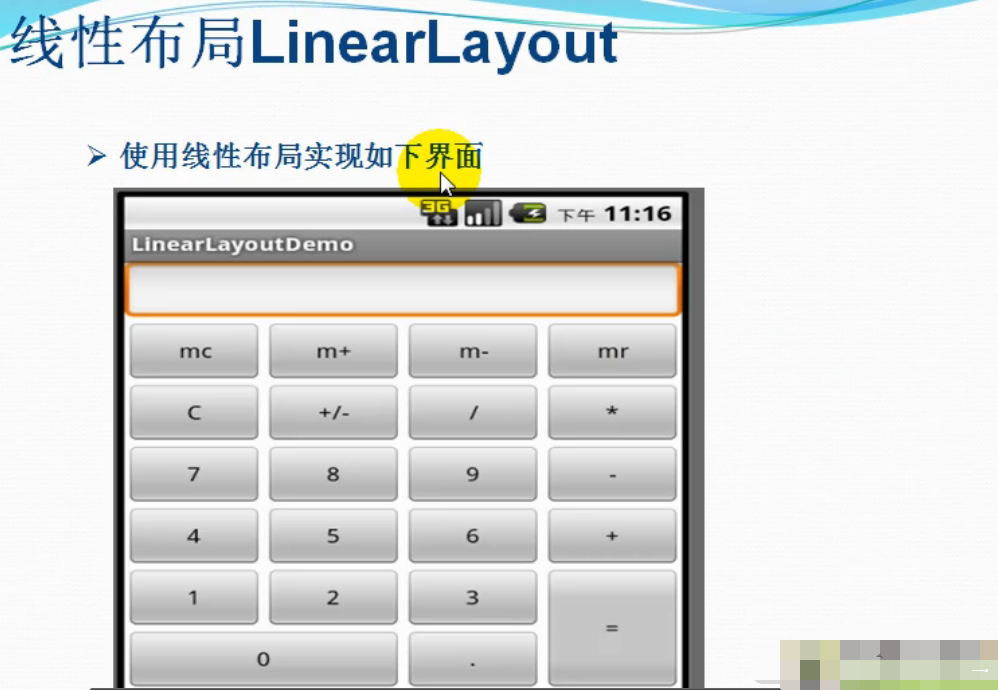This screenshot has height=690, width=998.
Task: Tap the m- calculator button
Action: pos(473,351)
